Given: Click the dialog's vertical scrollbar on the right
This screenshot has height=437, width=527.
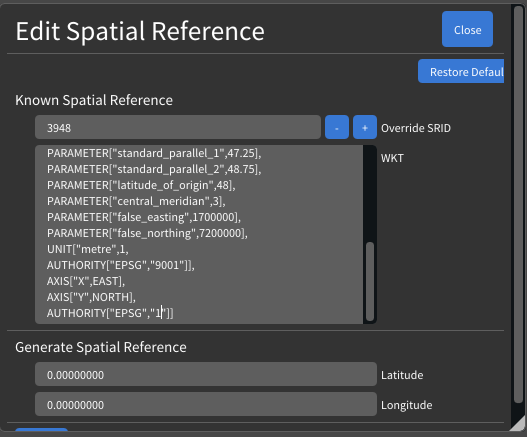Looking at the screenshot, I should tap(518, 203).
